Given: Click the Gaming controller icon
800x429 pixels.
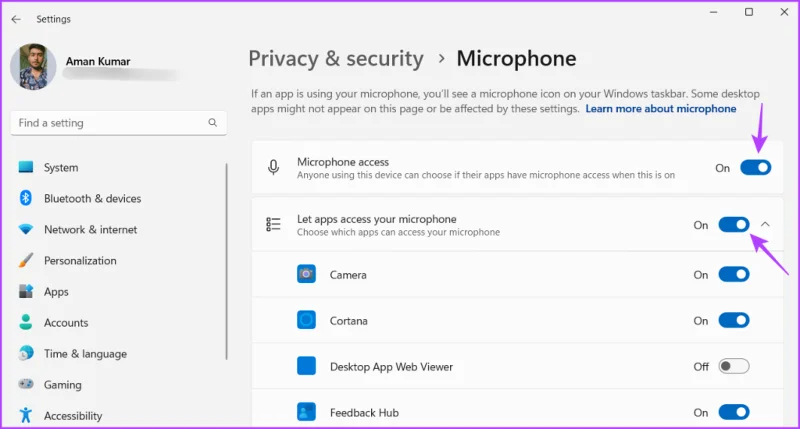Looking at the screenshot, I should pos(26,384).
